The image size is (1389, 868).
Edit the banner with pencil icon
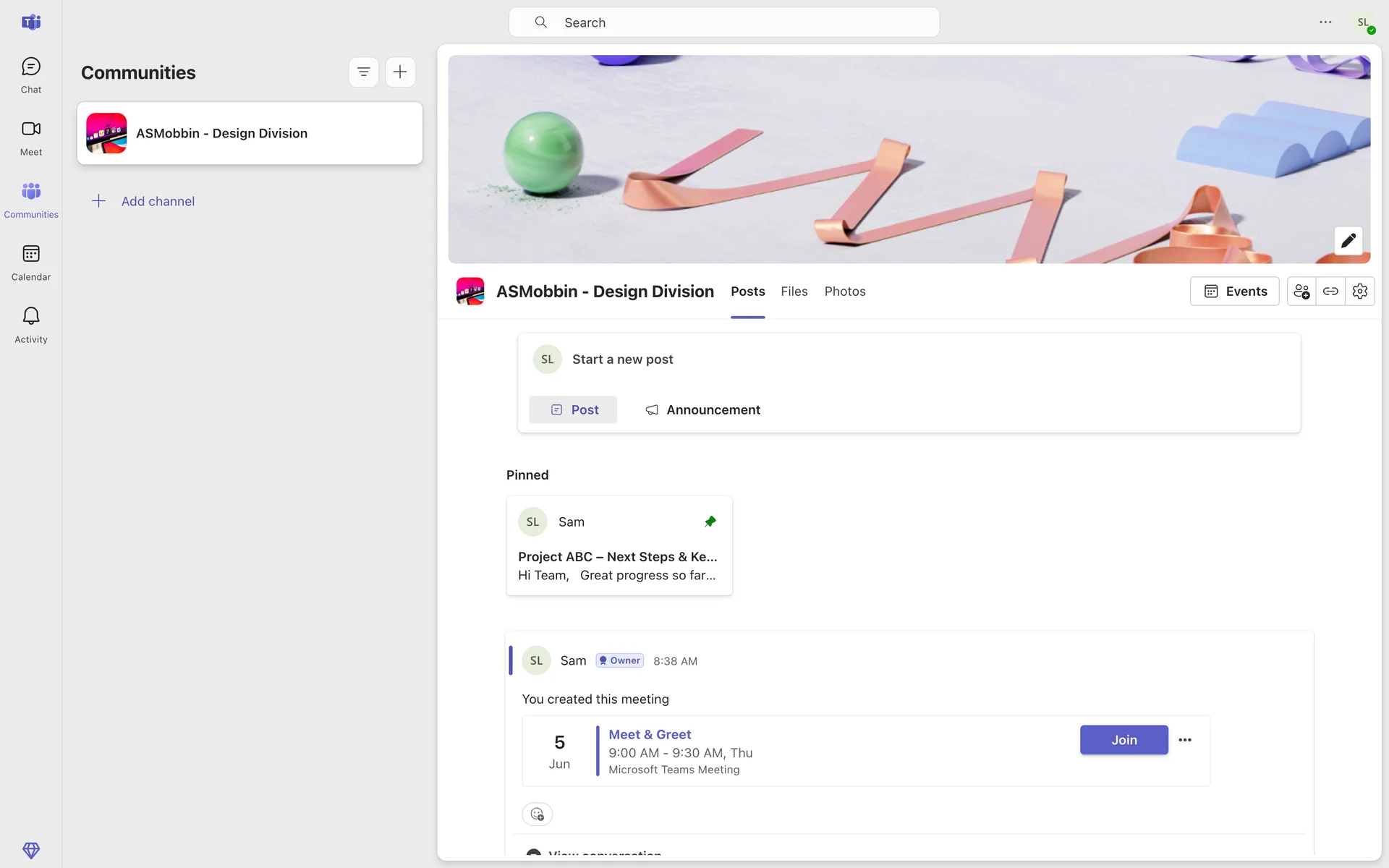pyautogui.click(x=1348, y=241)
